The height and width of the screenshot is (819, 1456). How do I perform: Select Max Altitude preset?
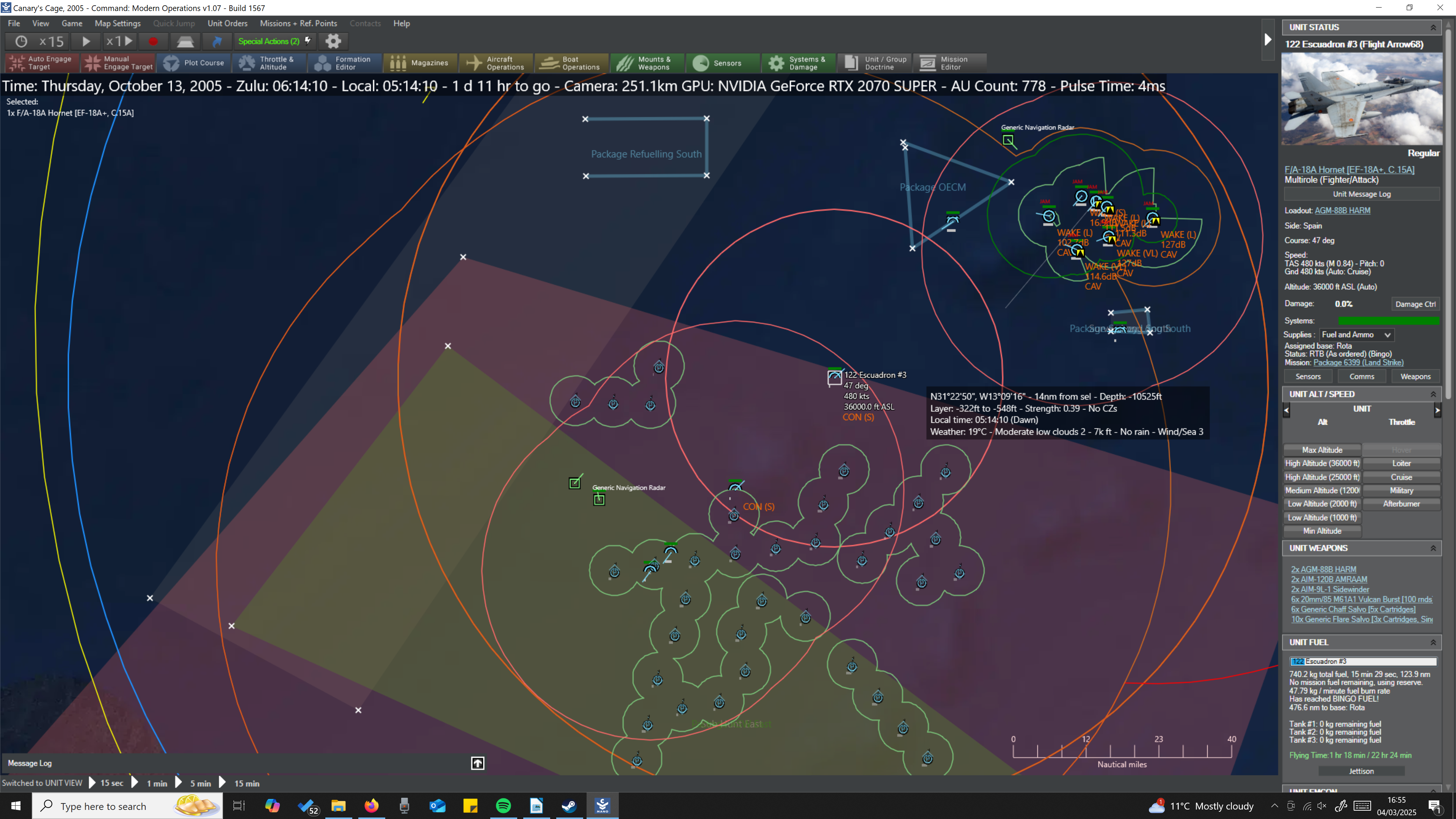pos(1322,450)
